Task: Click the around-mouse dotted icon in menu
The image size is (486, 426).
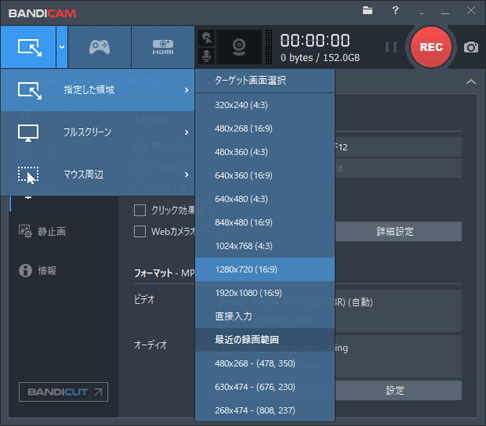Action: click(x=28, y=175)
